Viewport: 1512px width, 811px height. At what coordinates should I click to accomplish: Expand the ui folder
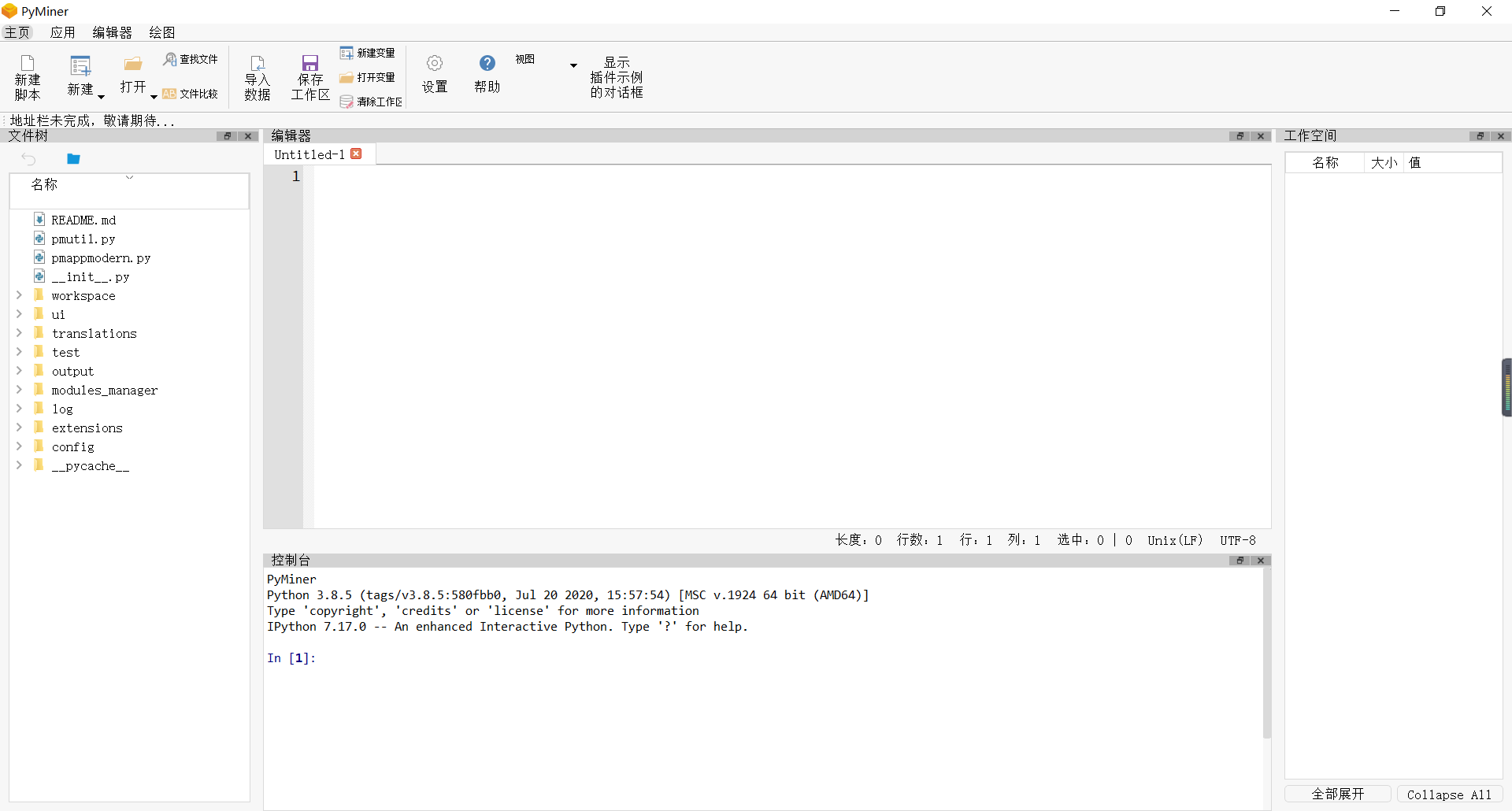point(19,314)
